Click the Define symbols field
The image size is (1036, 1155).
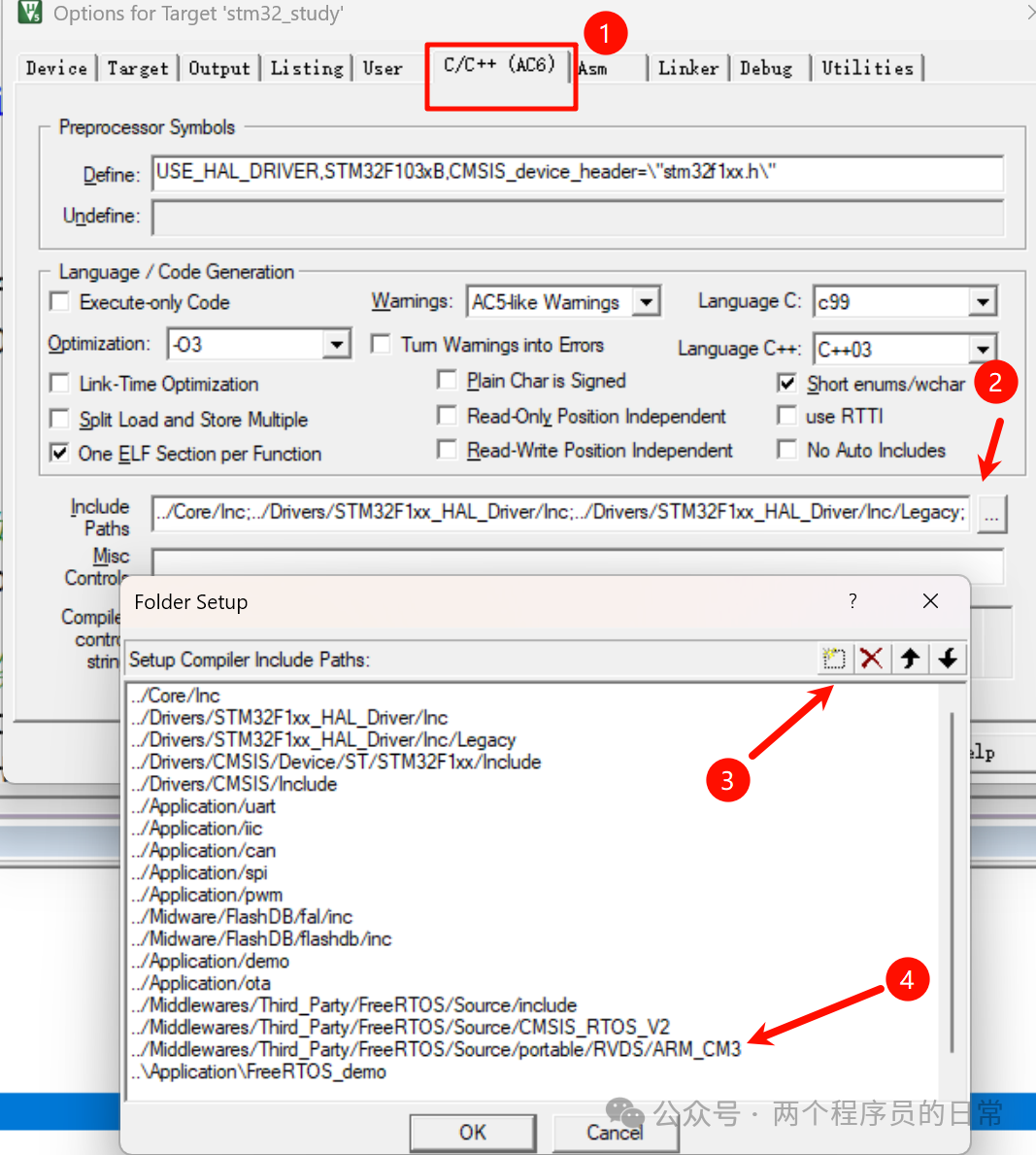(578, 173)
